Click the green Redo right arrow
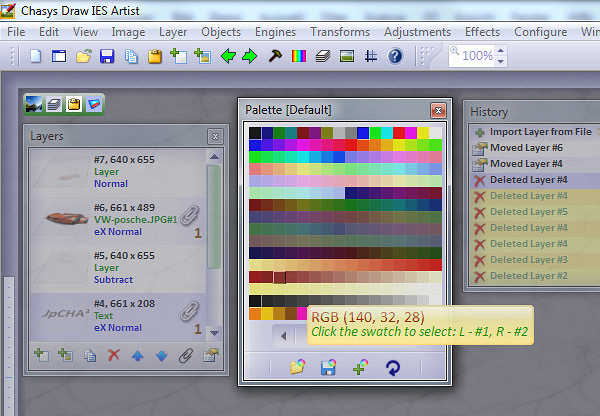Screen dimensions: 600x416 click(249, 56)
